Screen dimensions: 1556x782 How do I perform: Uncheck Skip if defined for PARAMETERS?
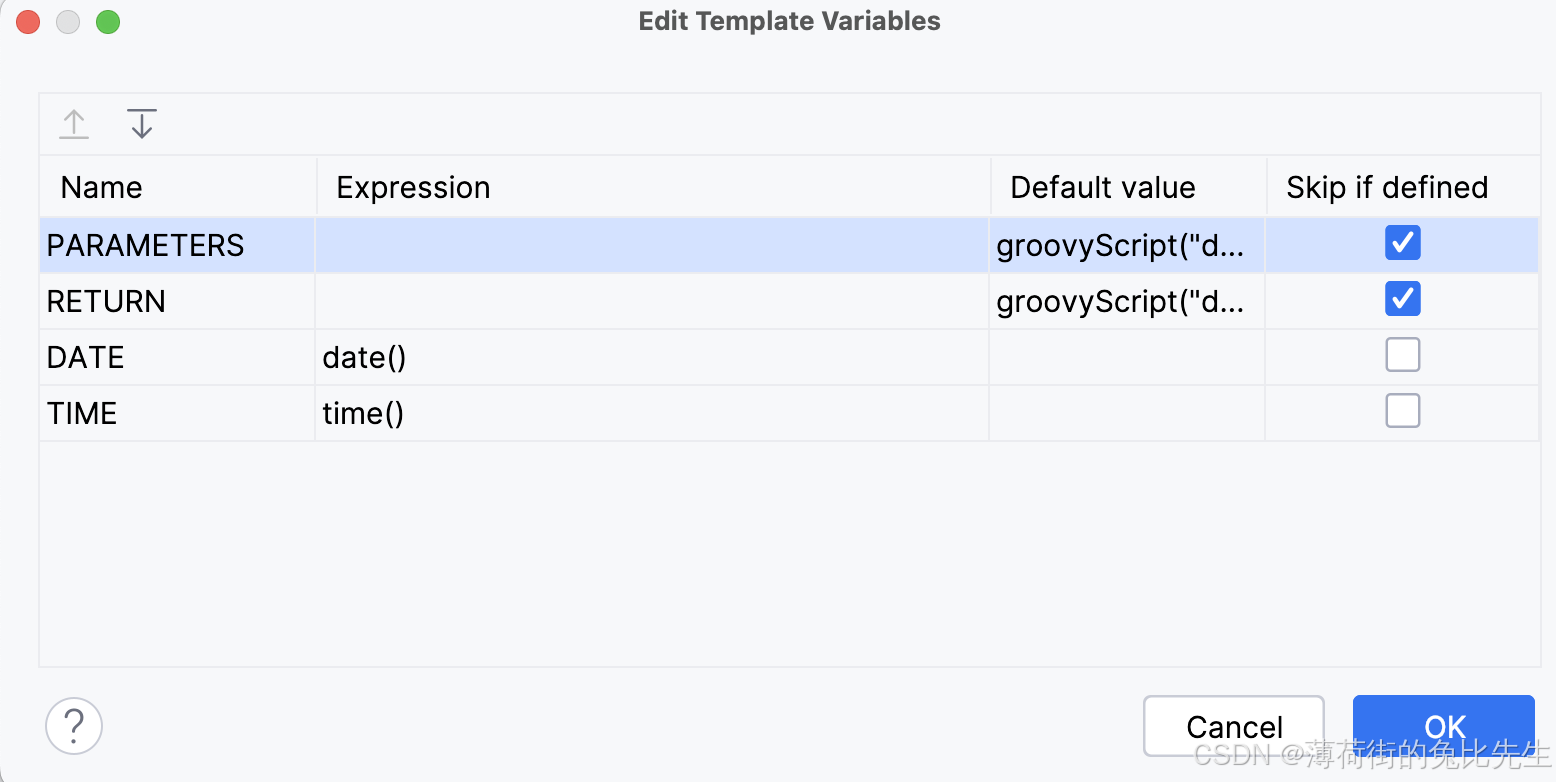[1402, 243]
